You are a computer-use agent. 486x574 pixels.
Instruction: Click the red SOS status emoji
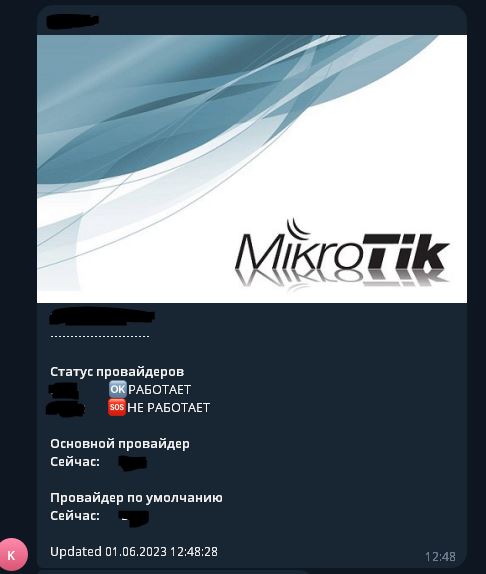point(117,407)
